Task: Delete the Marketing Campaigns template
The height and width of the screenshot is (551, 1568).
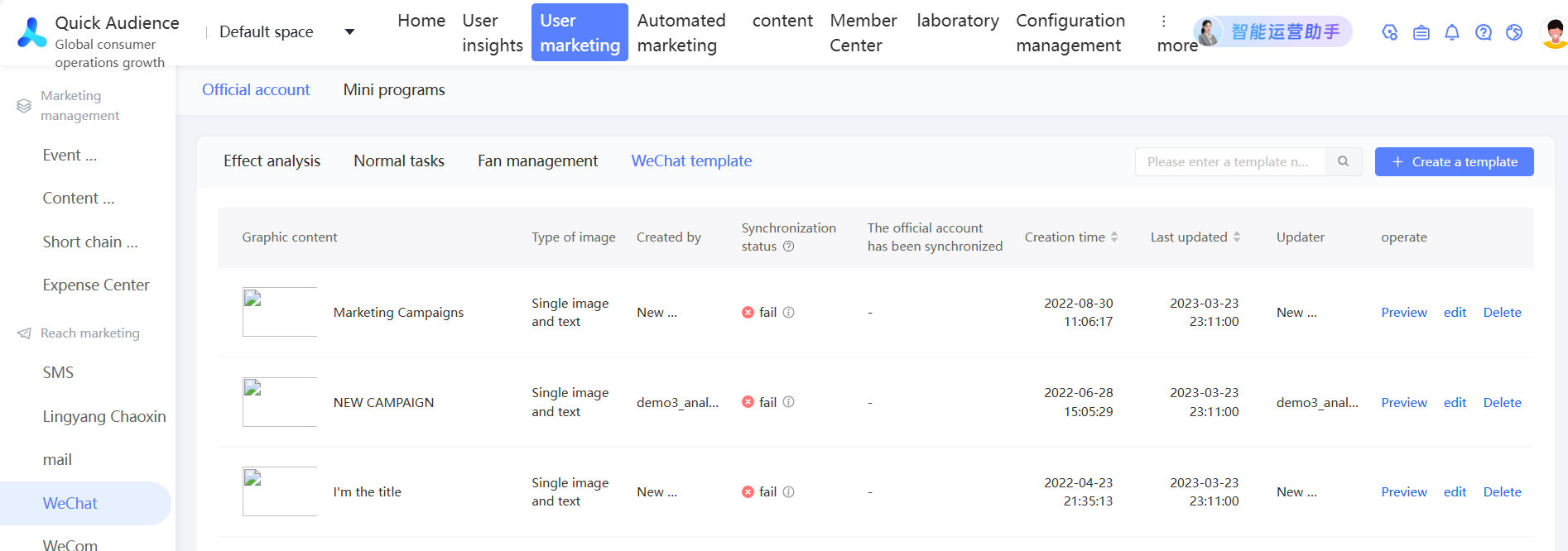Action: point(1502,313)
